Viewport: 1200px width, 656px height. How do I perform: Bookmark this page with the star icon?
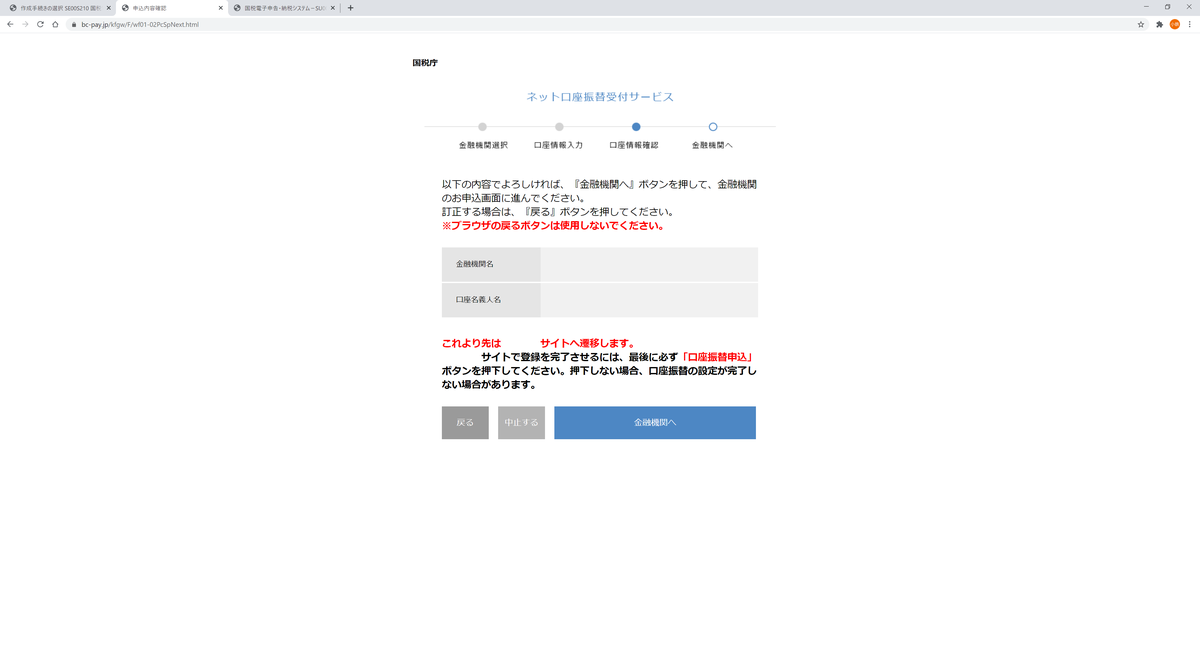[x=1141, y=24]
